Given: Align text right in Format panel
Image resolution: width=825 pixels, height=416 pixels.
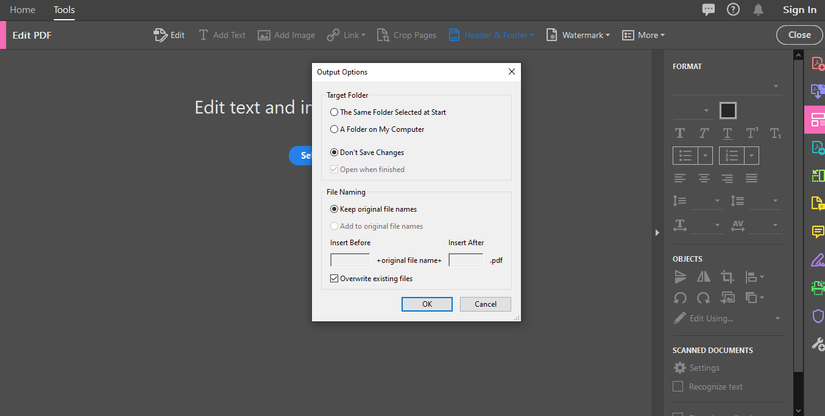Looking at the screenshot, I should click(727, 178).
